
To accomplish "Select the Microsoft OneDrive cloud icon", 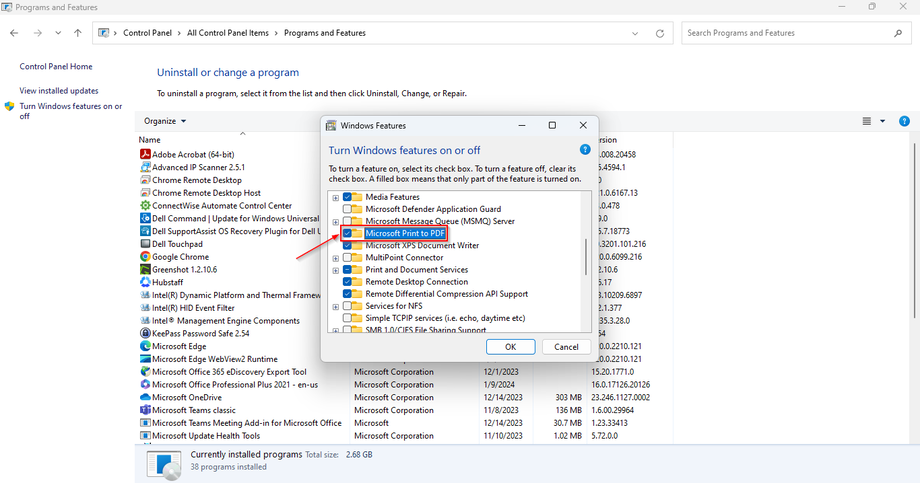I will click(x=144, y=397).
